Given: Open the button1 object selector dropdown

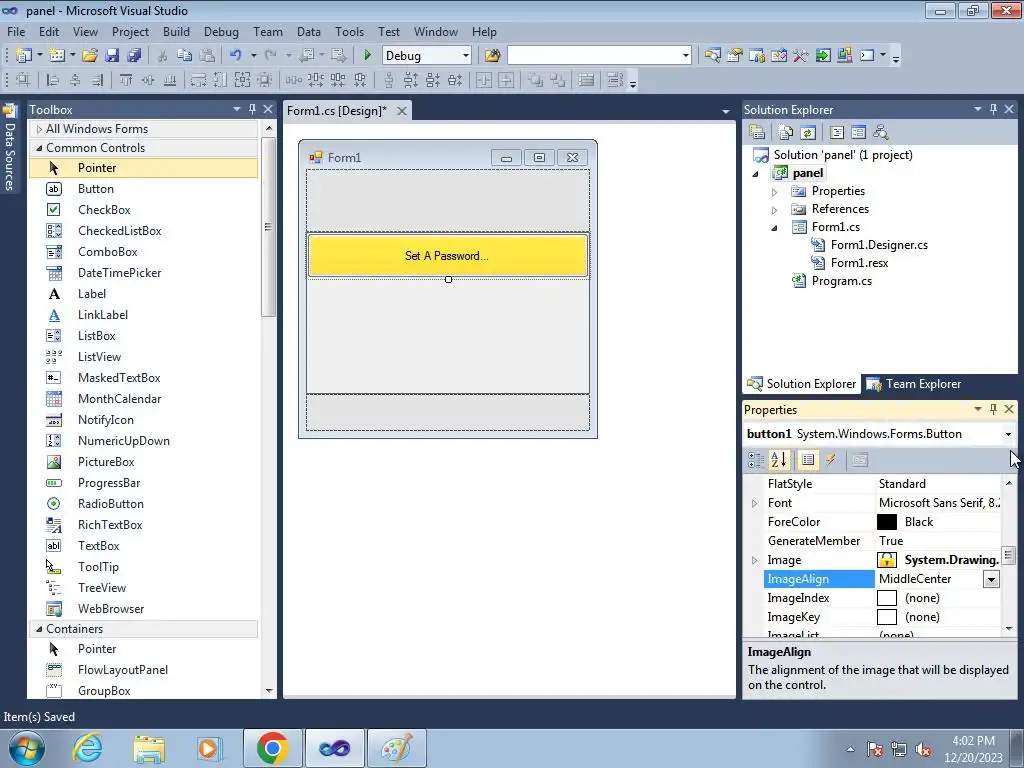Looking at the screenshot, I should (x=1008, y=434).
